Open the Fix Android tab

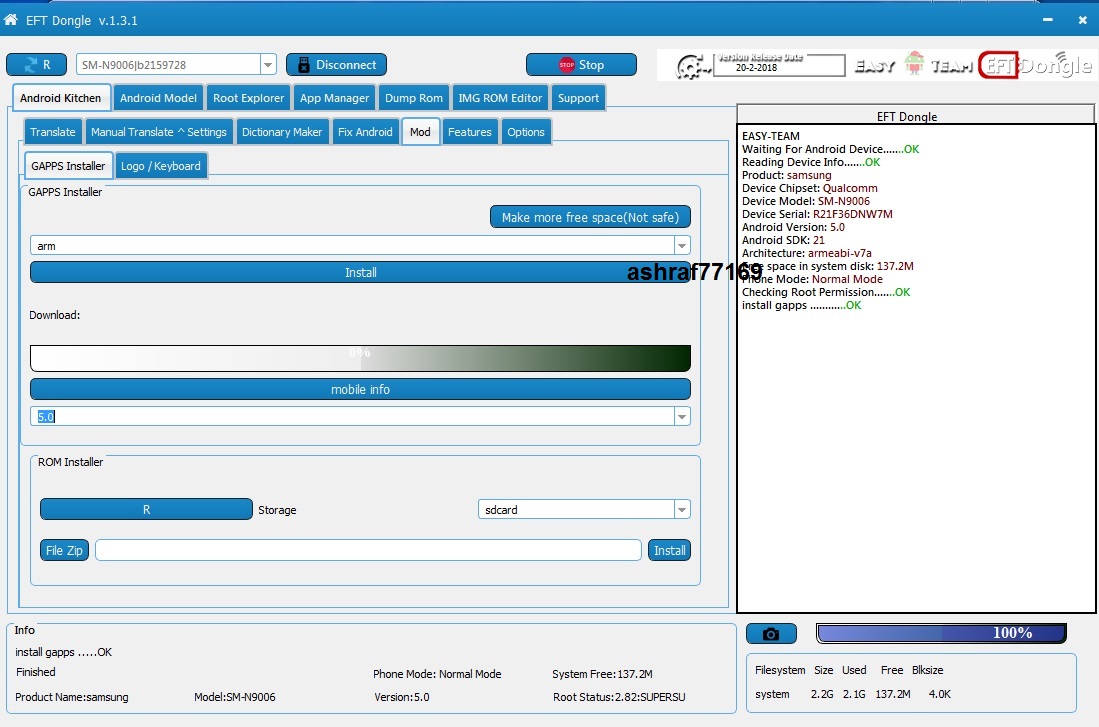tap(365, 132)
